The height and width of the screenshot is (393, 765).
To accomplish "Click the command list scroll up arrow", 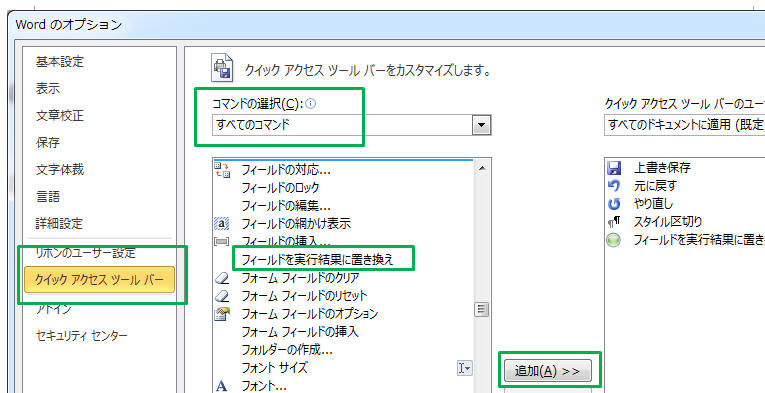I will [x=482, y=168].
